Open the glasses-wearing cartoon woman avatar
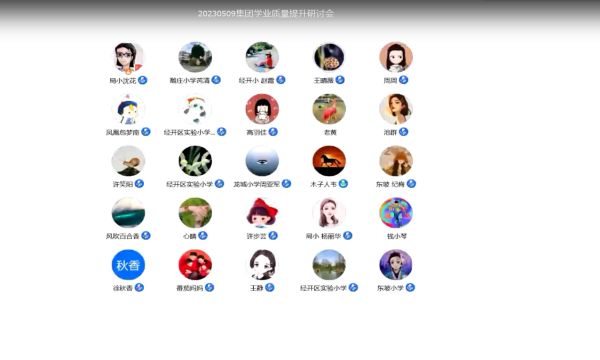600x360 pixels. [128, 57]
